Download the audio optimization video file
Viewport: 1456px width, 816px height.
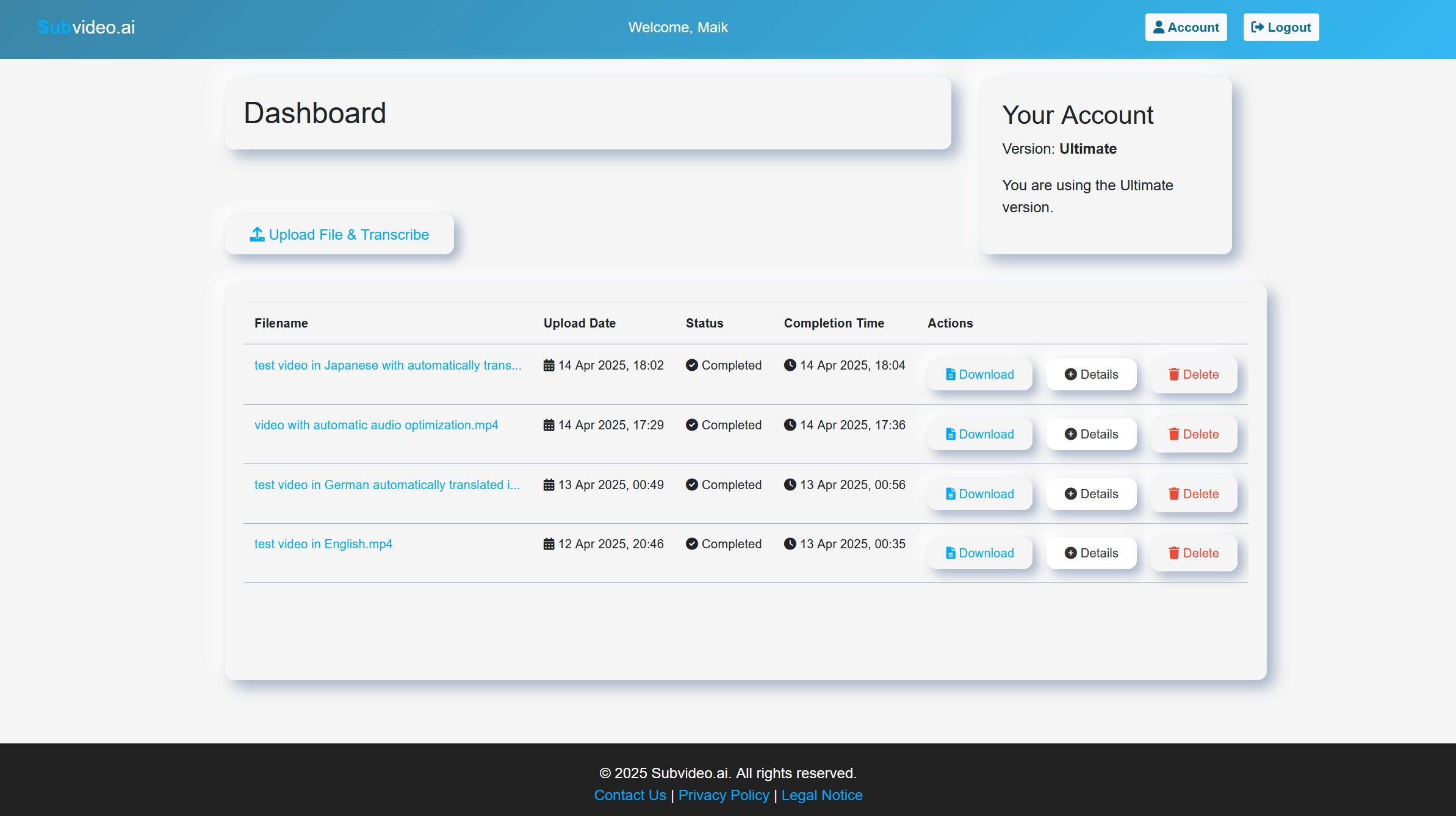[x=979, y=434]
